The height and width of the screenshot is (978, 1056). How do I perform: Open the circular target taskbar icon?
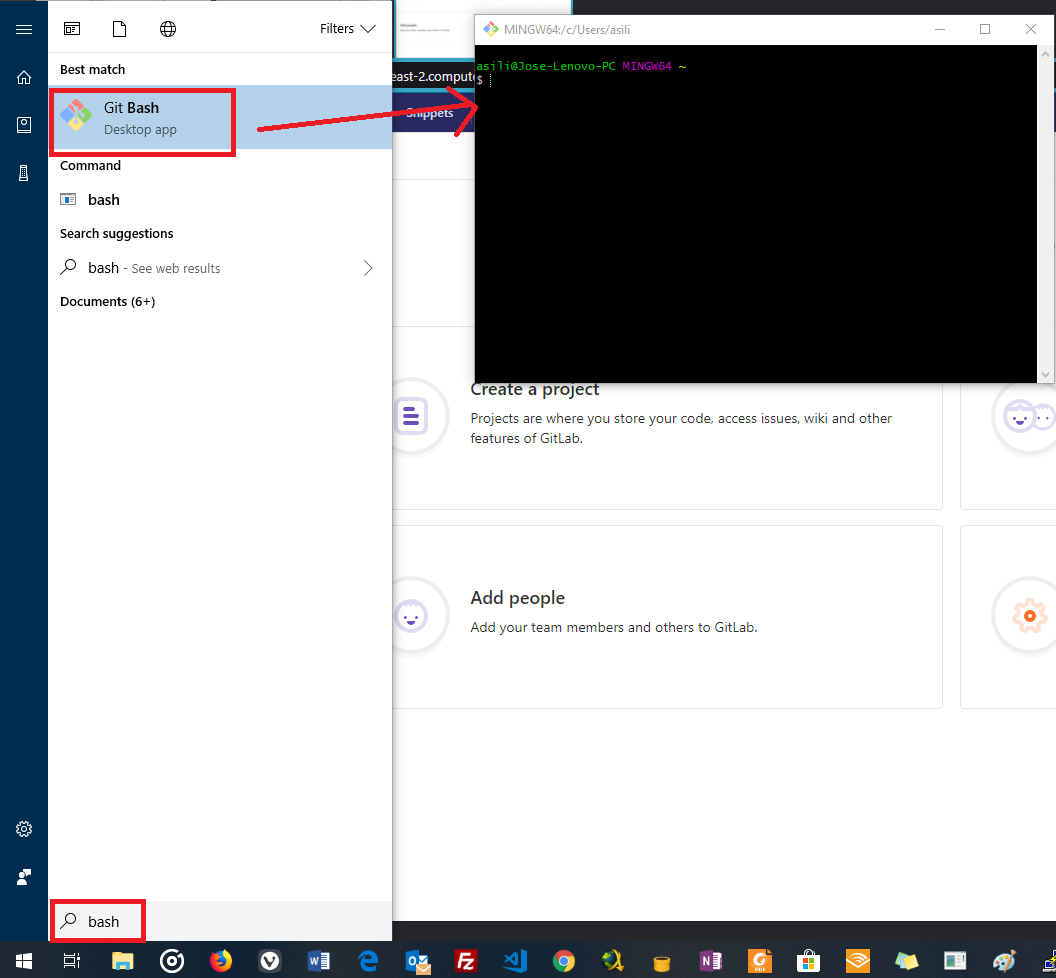[172, 960]
